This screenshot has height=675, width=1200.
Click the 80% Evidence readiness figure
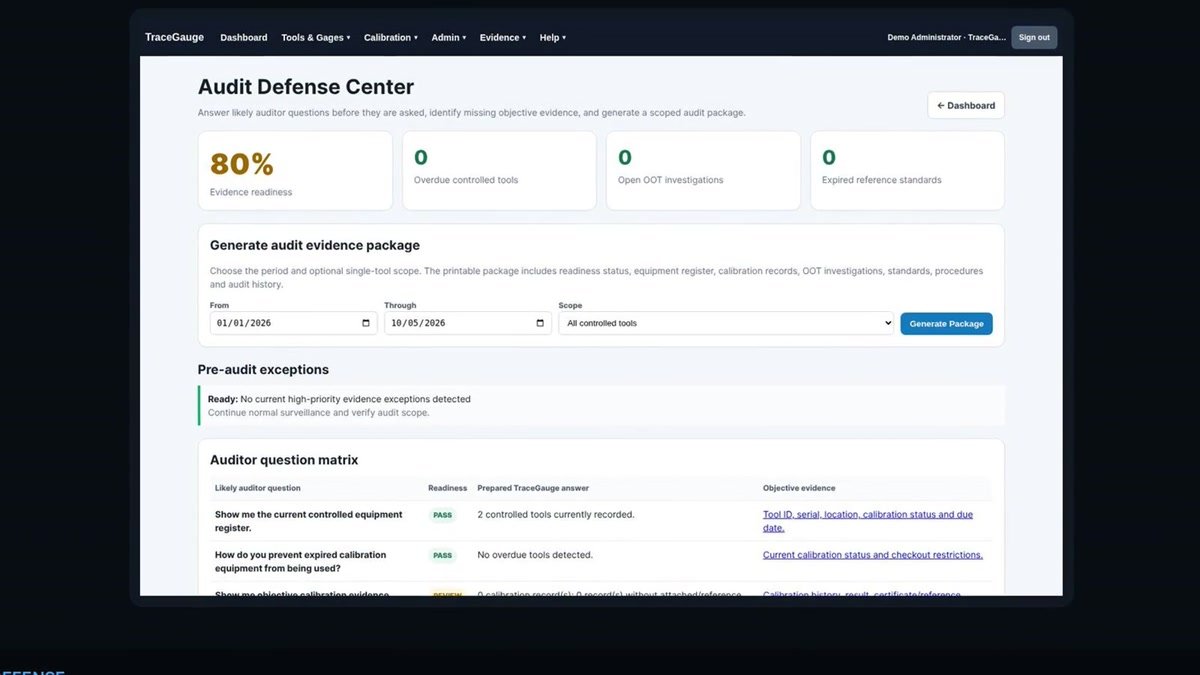point(242,164)
